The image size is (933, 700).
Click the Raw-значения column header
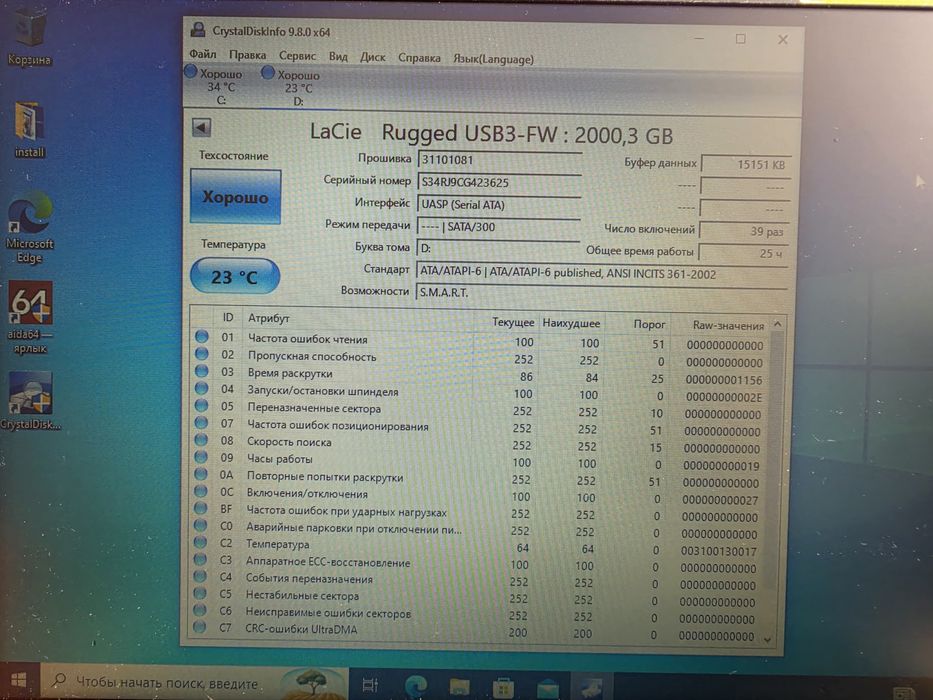(728, 326)
